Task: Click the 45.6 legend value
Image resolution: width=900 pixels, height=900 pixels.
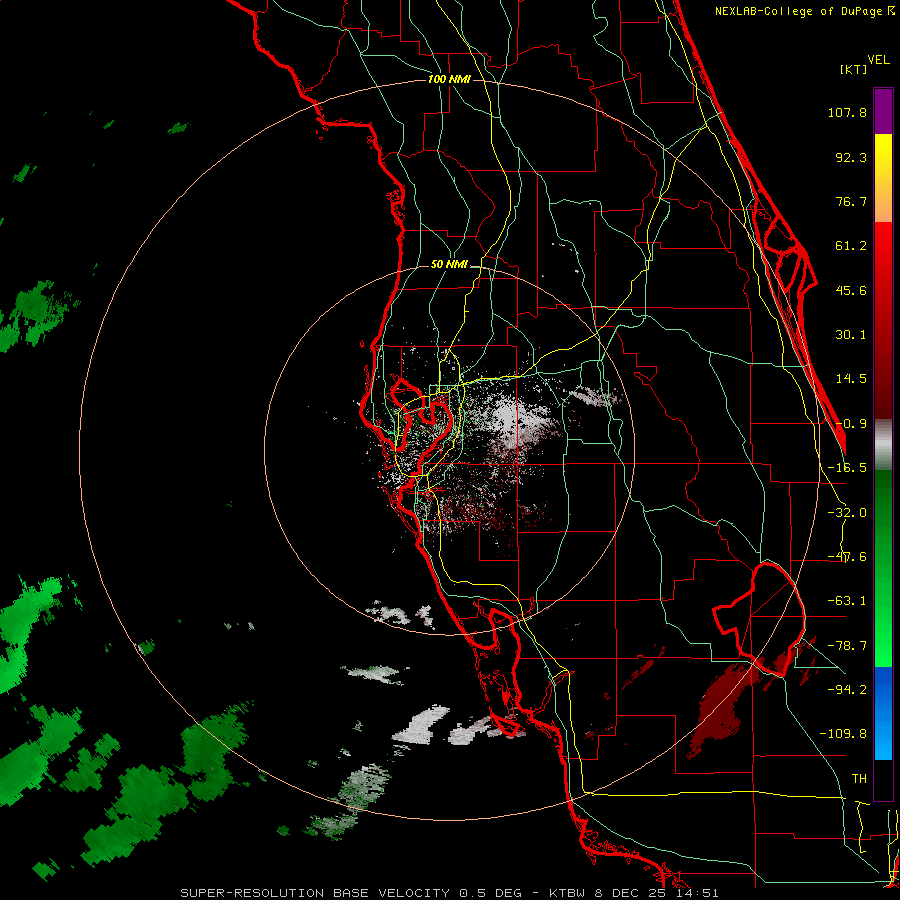Action: click(x=851, y=290)
